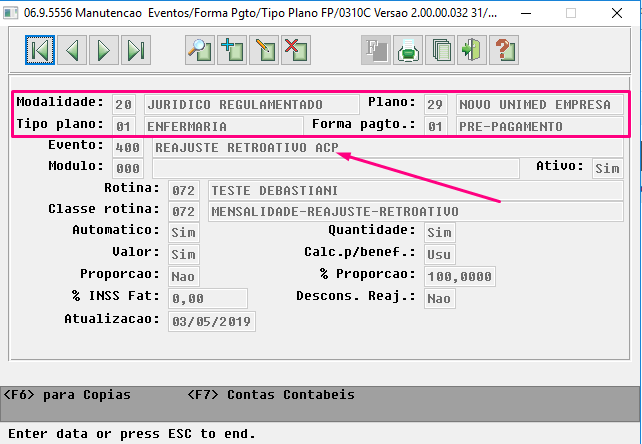Screen dimensions: 642x444
Task: Exit using the door arrow icon
Action: tap(472, 50)
